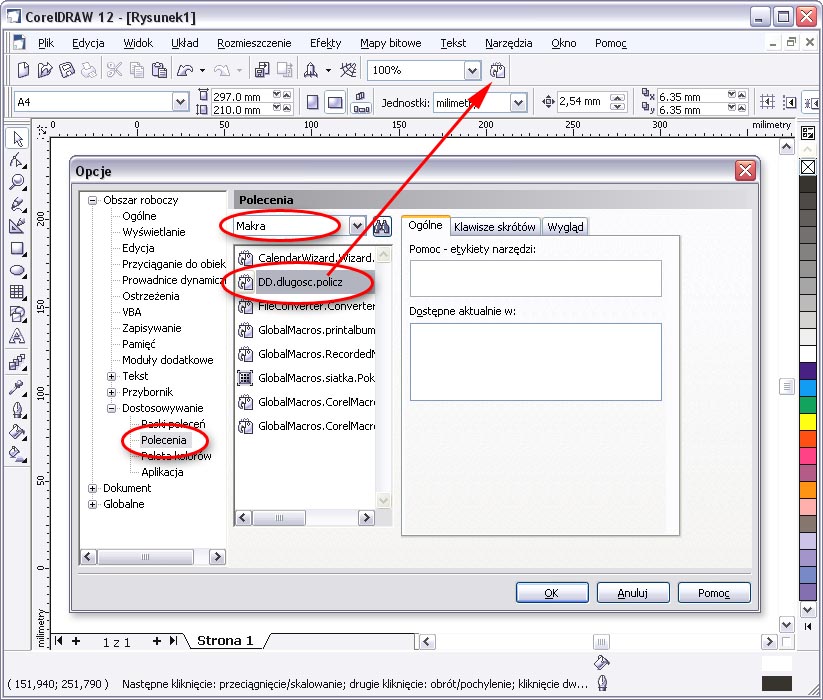Click the binoculars search icon beside Makra
Screen dimensions: 823x700
(381, 227)
